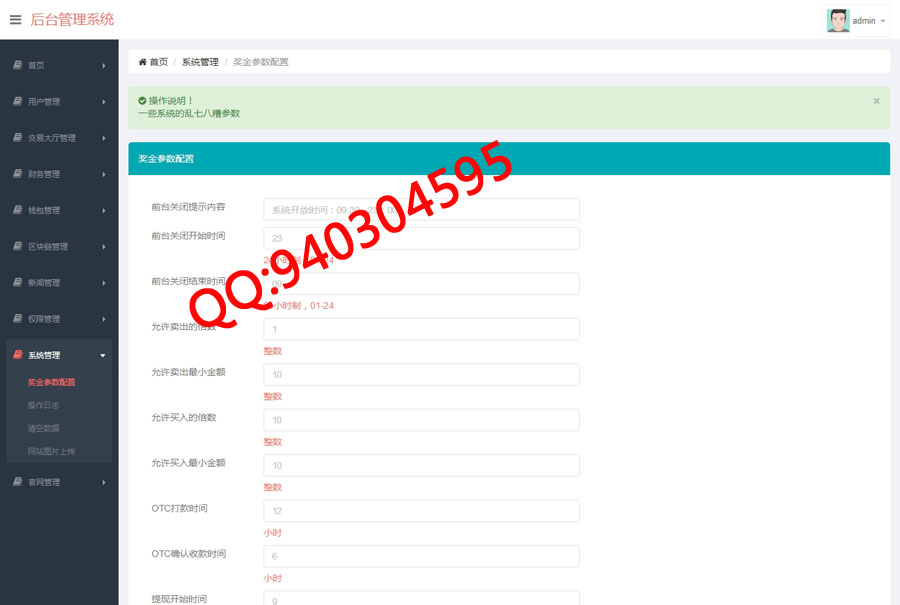Click the home icon in breadcrumb
Screen dimensions: 900x605
click(x=142, y=62)
